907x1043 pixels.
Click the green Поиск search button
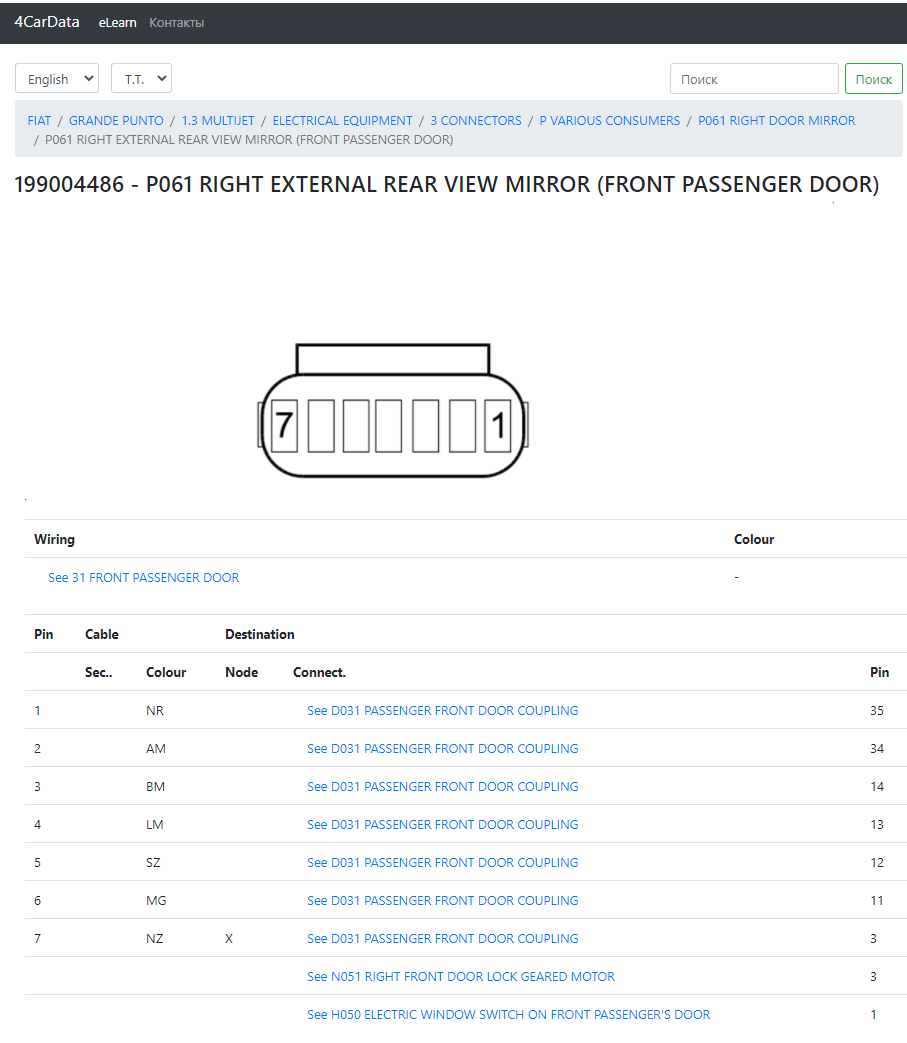pyautogui.click(x=874, y=78)
